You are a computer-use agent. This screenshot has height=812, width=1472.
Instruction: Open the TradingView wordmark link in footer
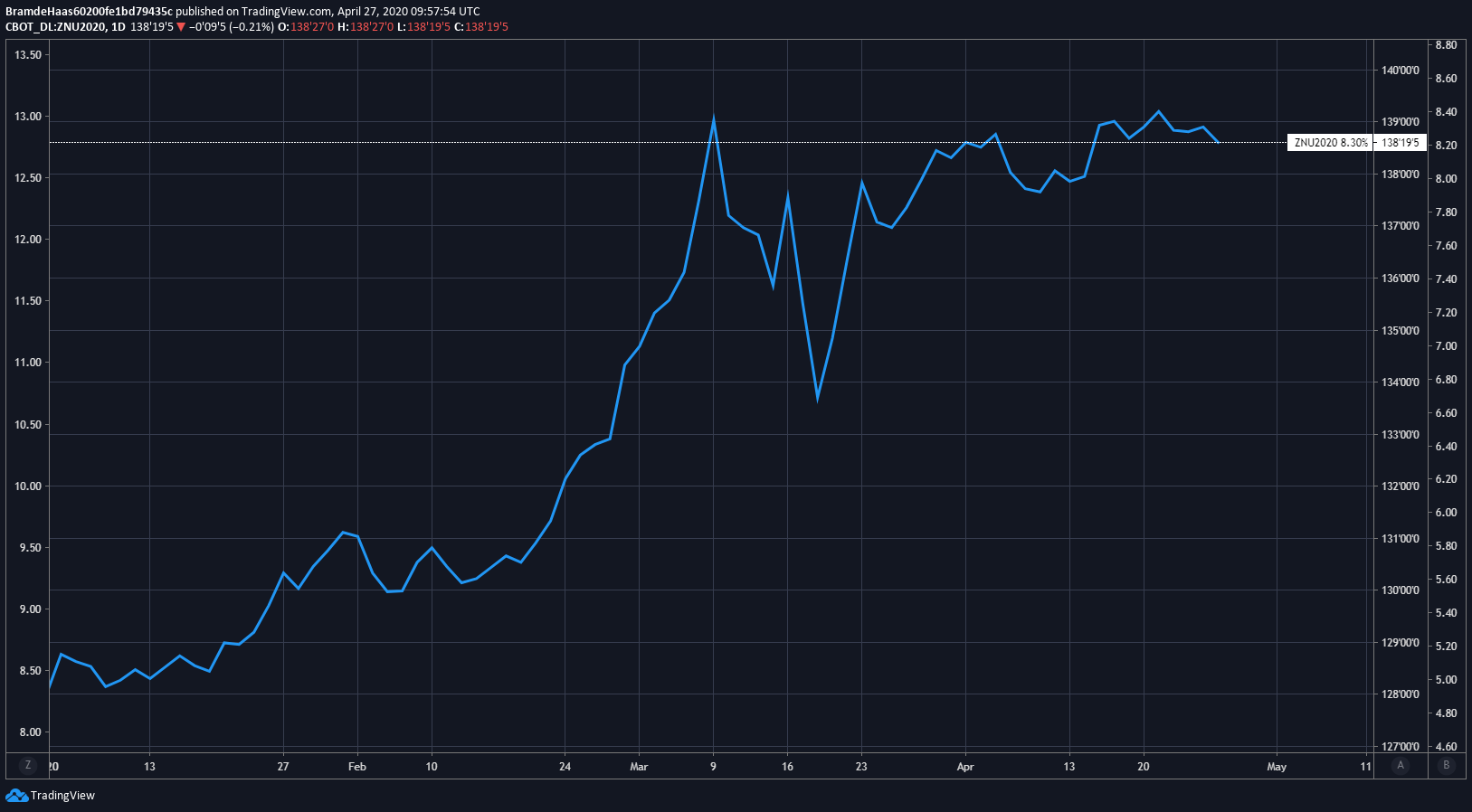pyautogui.click(x=62, y=796)
